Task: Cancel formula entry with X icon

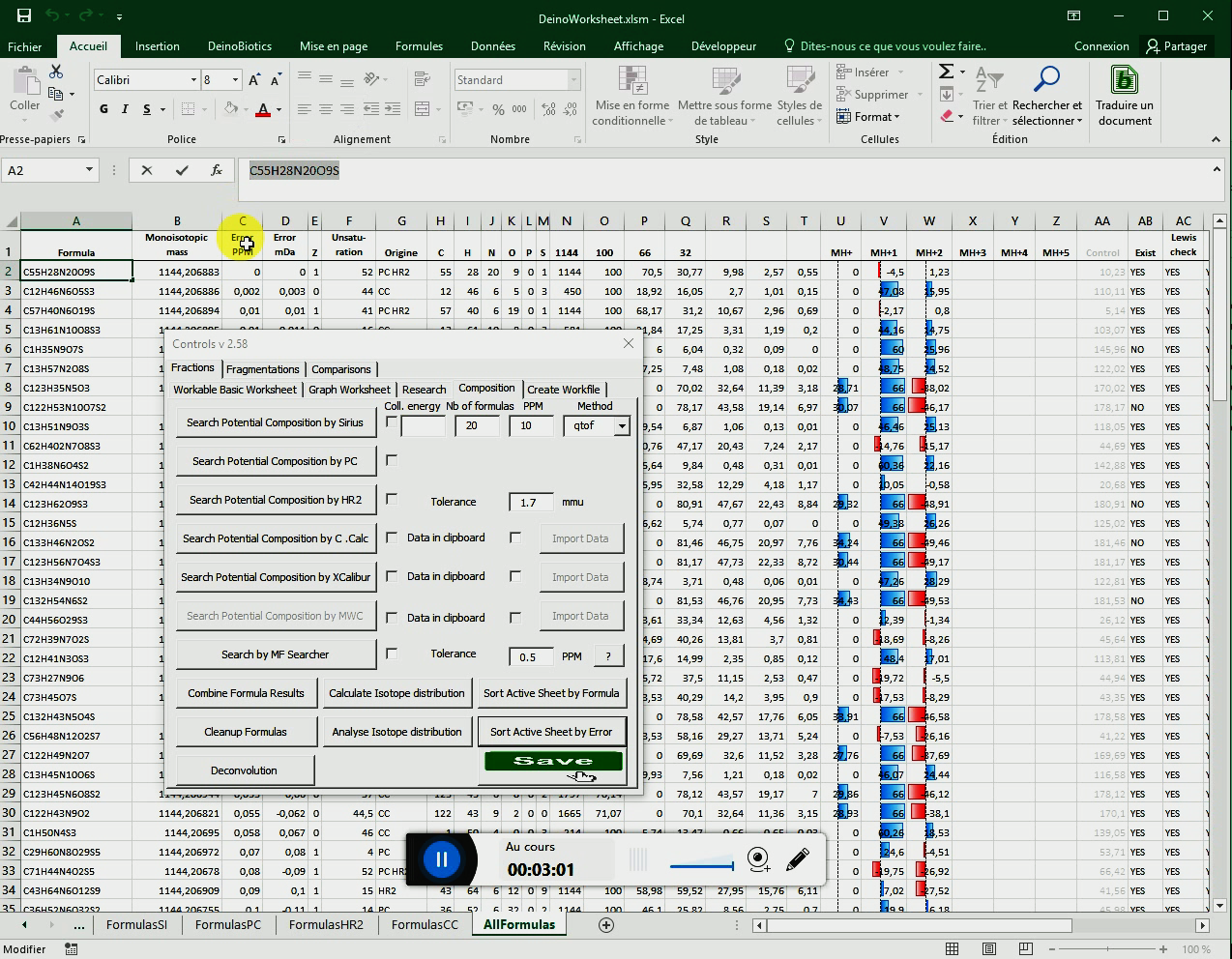Action: (x=147, y=170)
